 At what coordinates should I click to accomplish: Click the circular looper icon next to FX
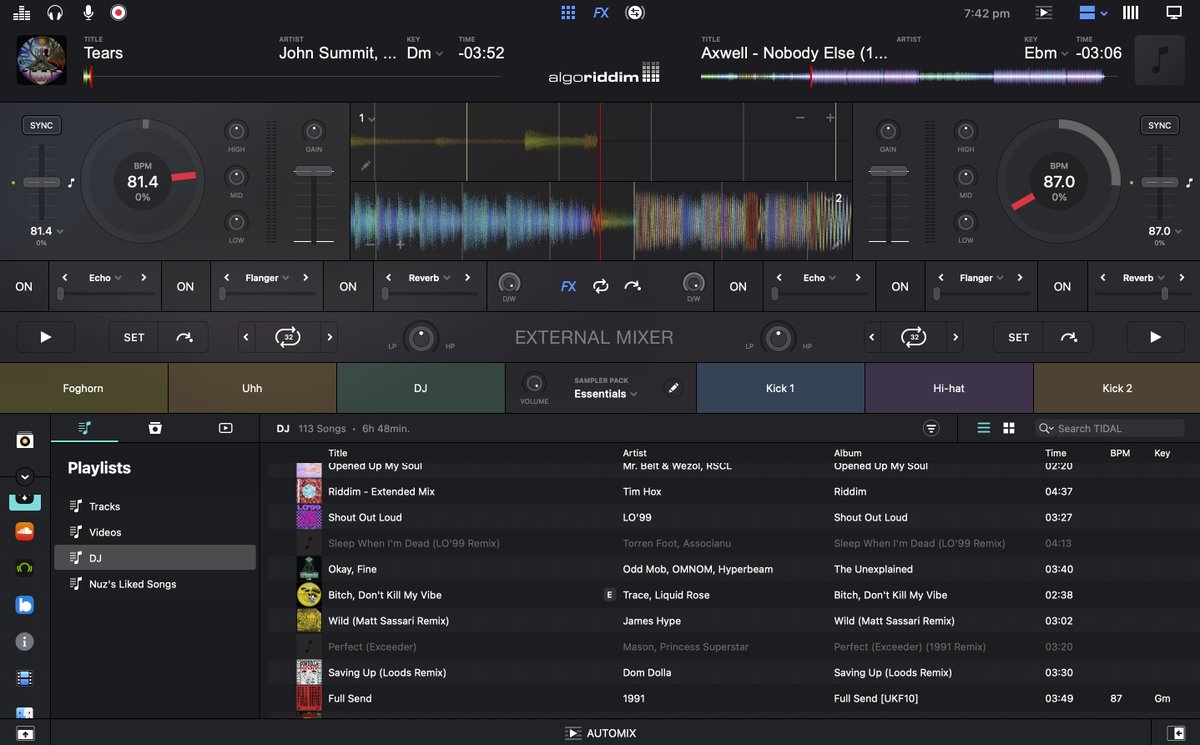tap(634, 13)
